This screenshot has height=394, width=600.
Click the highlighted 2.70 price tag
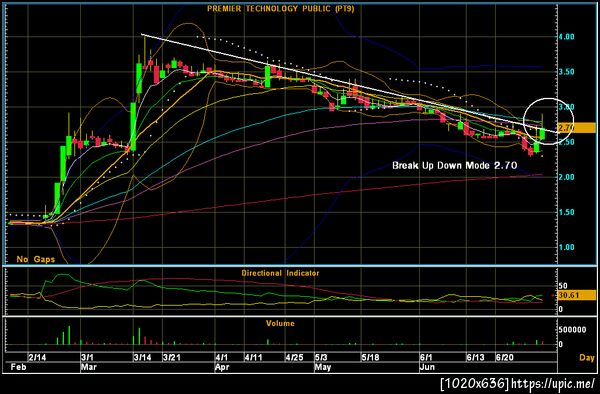pyautogui.click(x=577, y=128)
